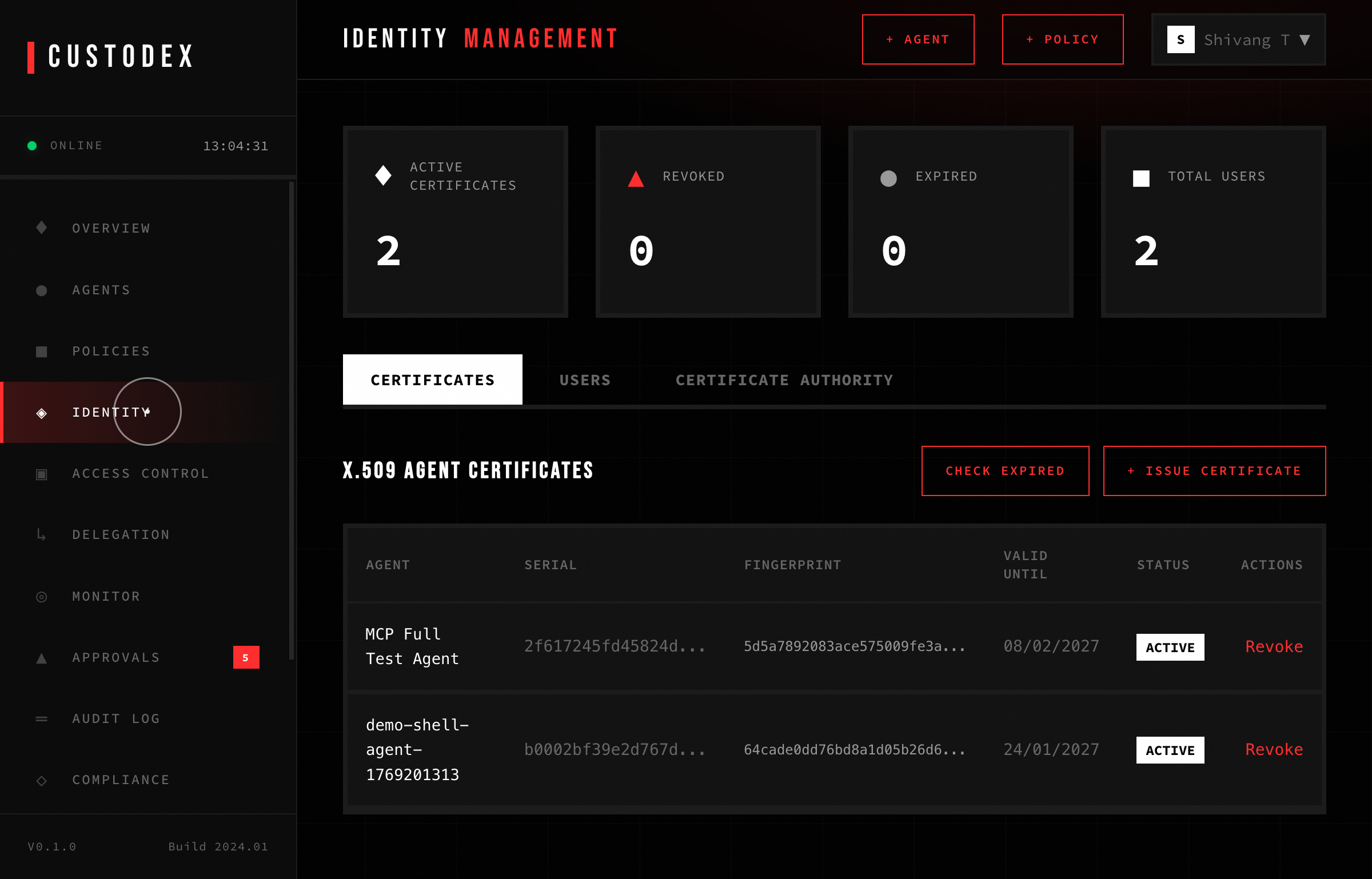Open Agents using its circle icon

click(x=41, y=290)
